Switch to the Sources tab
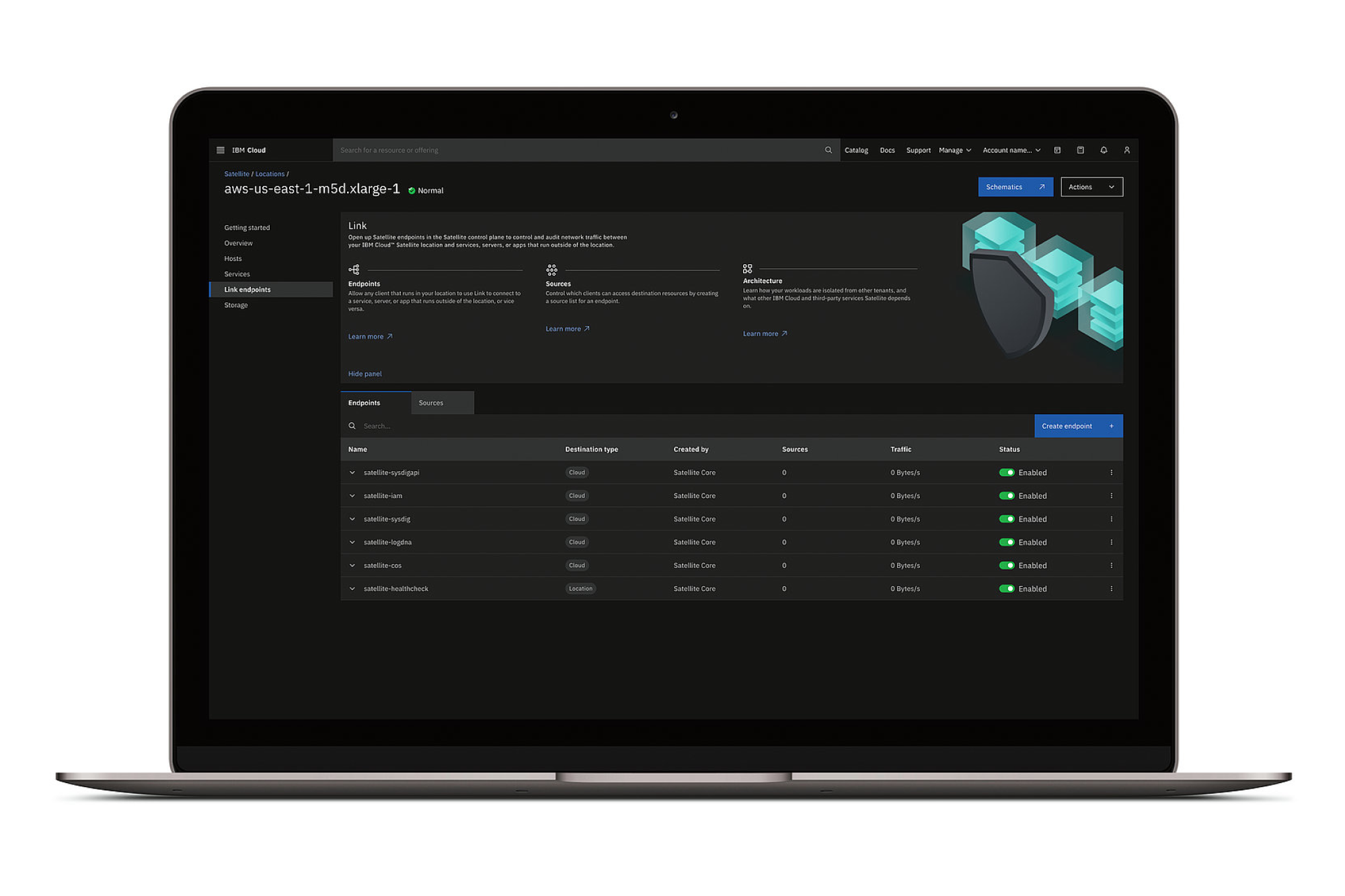This screenshot has height=896, width=1345. [443, 403]
